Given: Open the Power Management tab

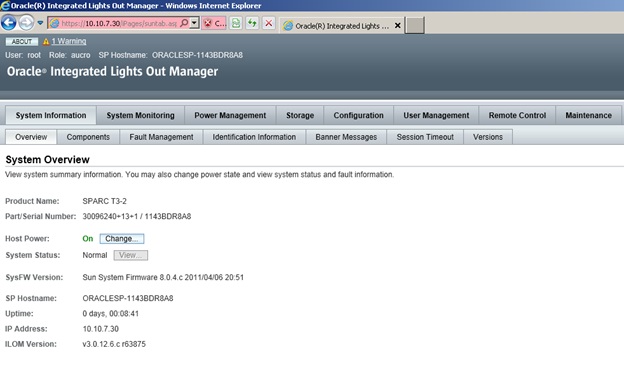Looking at the screenshot, I should pyautogui.click(x=230, y=115).
